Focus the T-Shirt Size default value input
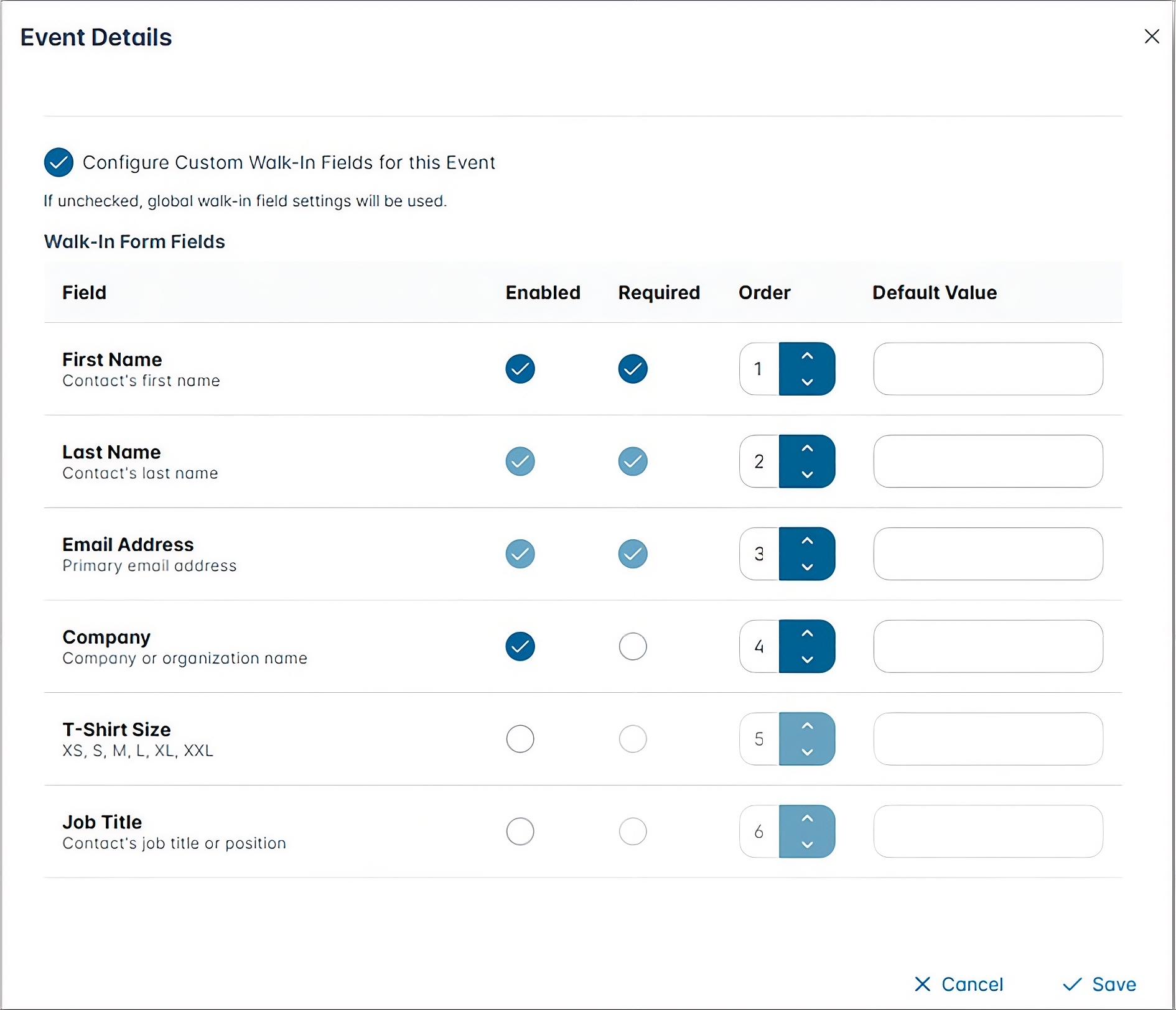This screenshot has height=1010, width=1176. tap(988, 739)
